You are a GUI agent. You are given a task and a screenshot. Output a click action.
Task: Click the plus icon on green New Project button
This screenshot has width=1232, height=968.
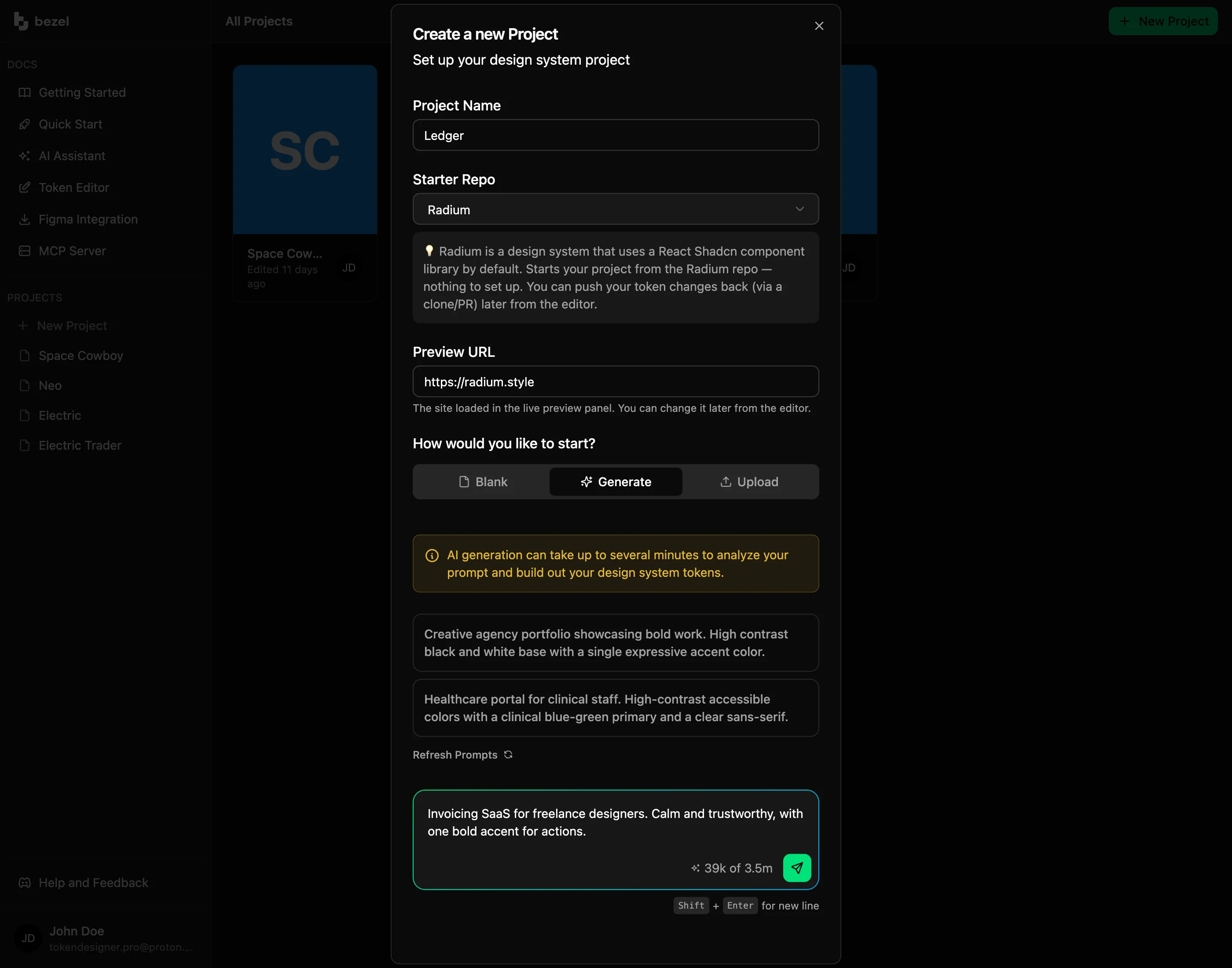pos(1125,22)
